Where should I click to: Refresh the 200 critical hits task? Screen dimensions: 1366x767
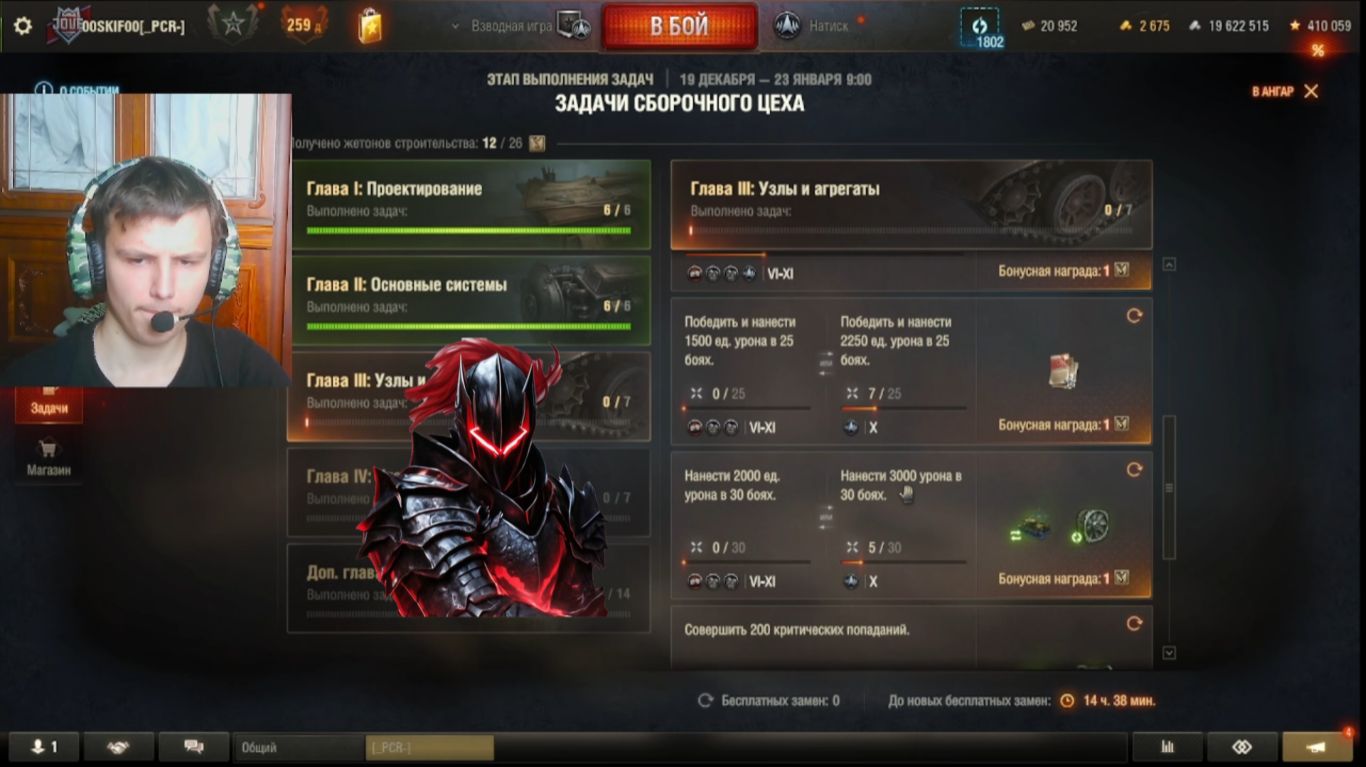click(1134, 623)
